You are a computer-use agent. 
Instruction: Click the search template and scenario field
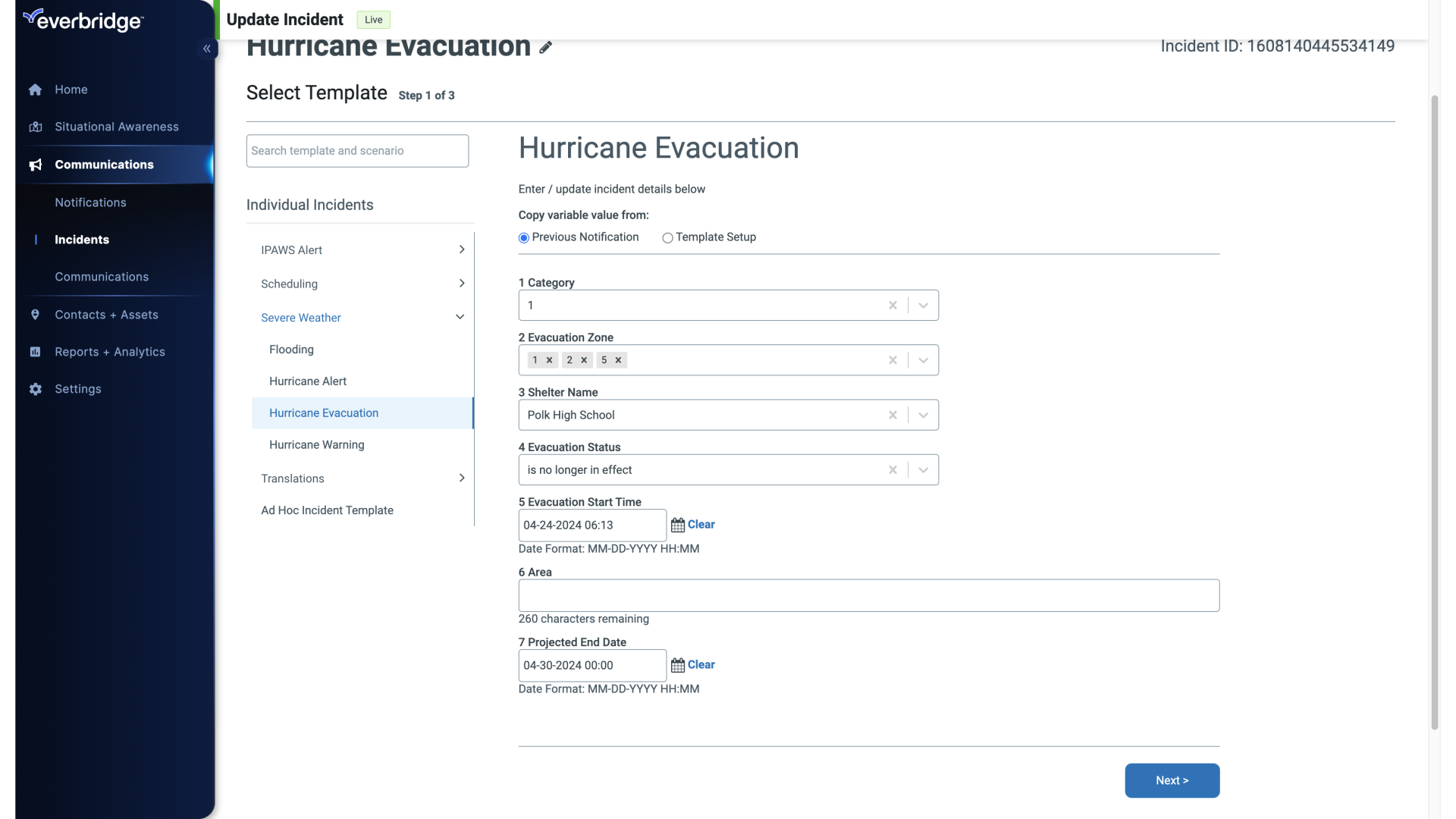tap(357, 151)
